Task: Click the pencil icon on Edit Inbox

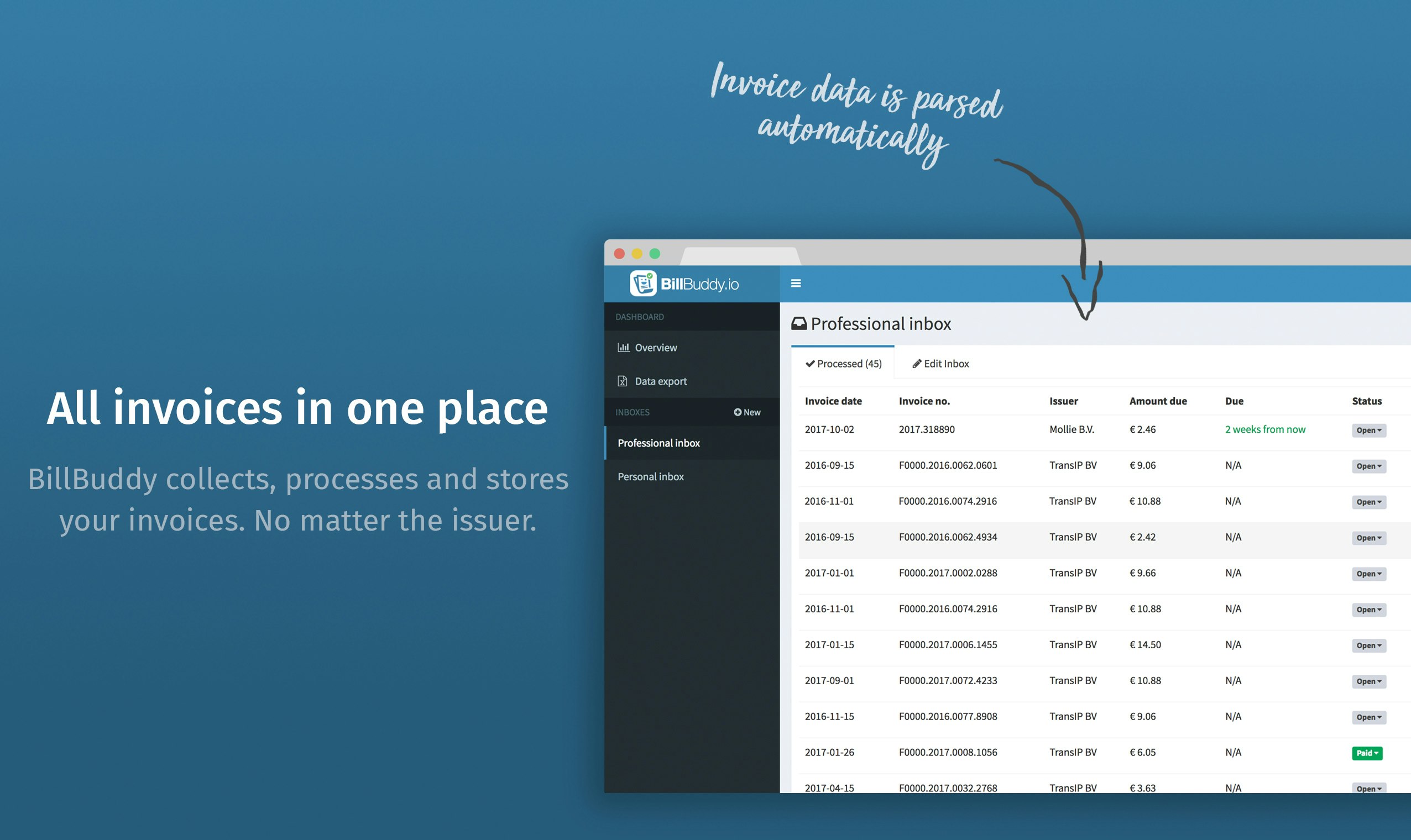Action: coord(917,364)
